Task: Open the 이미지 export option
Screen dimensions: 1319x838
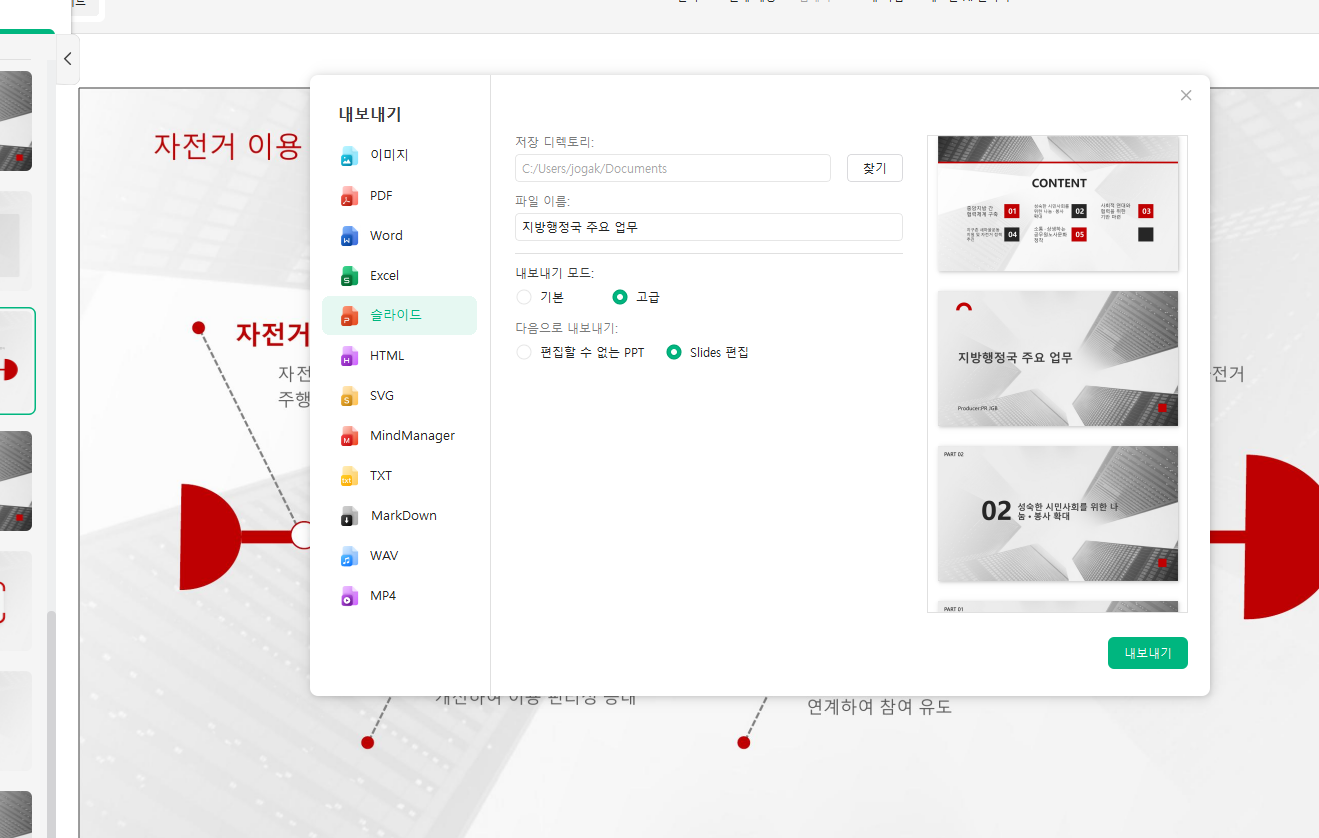Action: coord(399,155)
